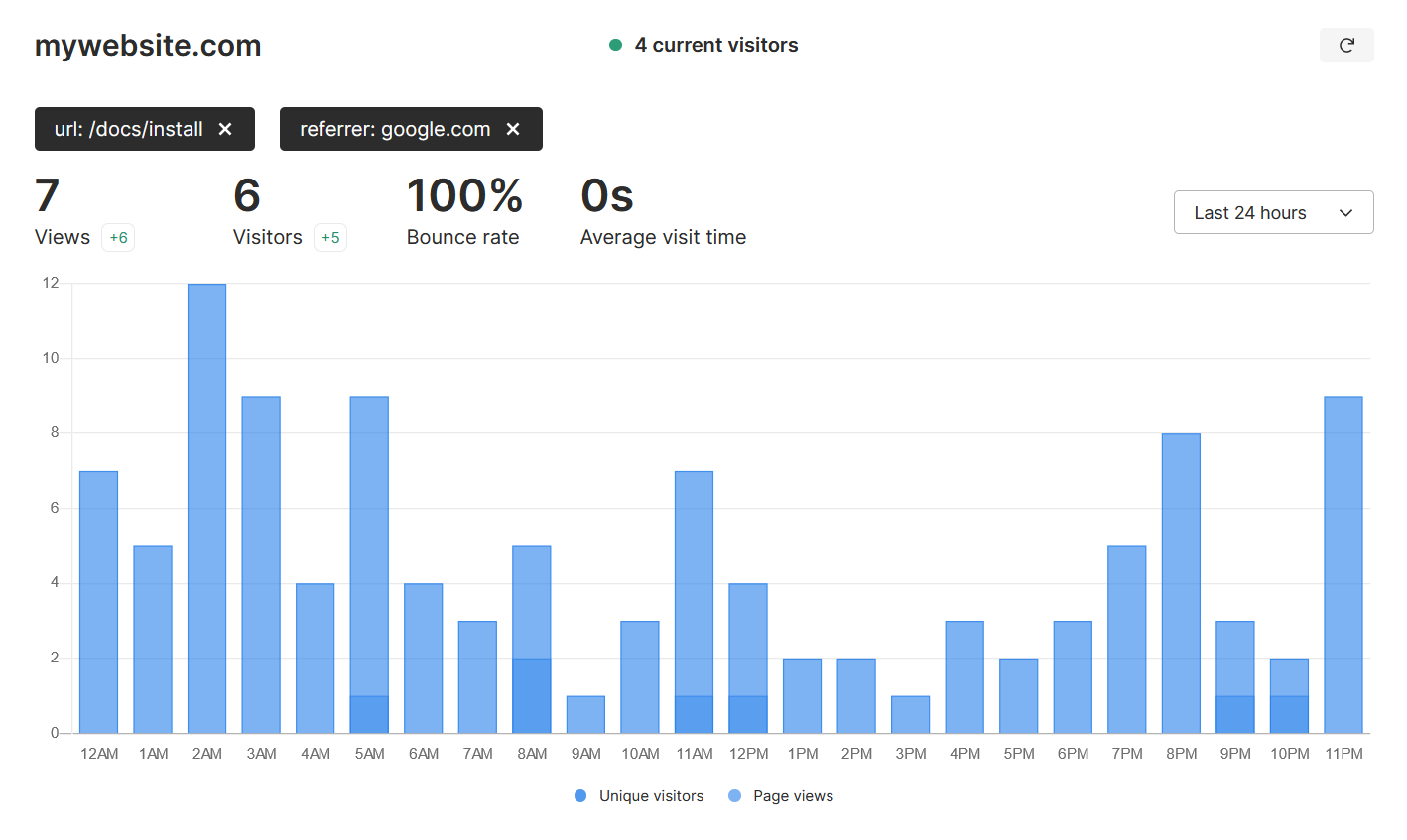The image size is (1407, 840).
Task: Toggle Page views legend series
Action: pos(792,796)
